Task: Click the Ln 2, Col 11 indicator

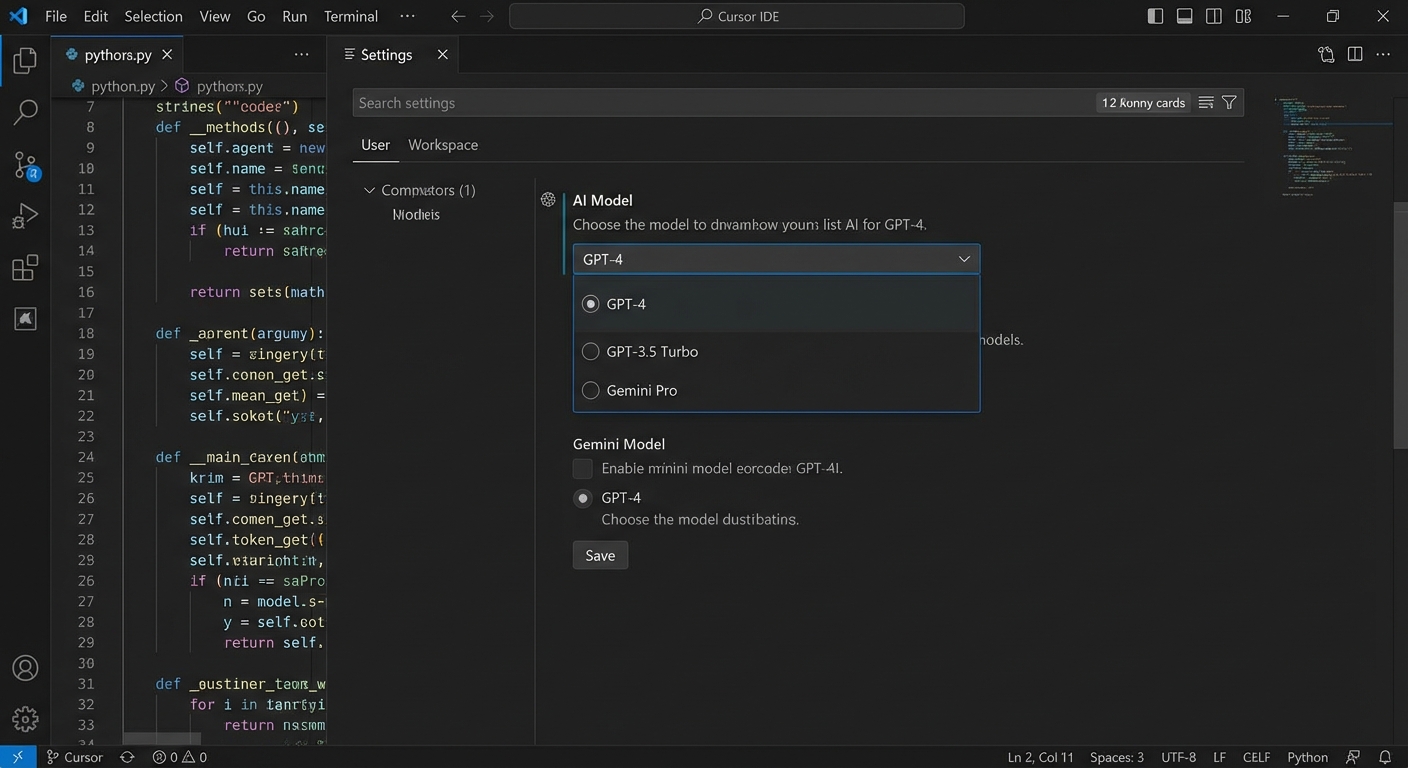Action: click(x=1040, y=757)
